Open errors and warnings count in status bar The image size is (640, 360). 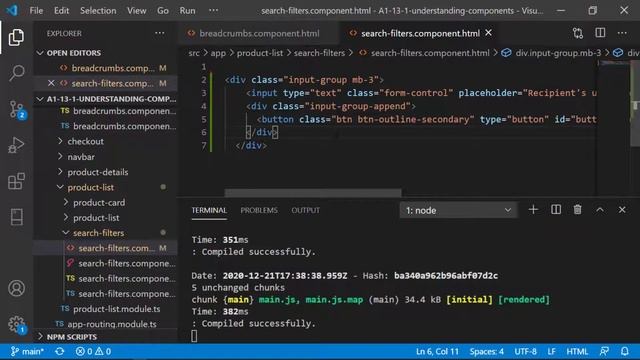93,351
